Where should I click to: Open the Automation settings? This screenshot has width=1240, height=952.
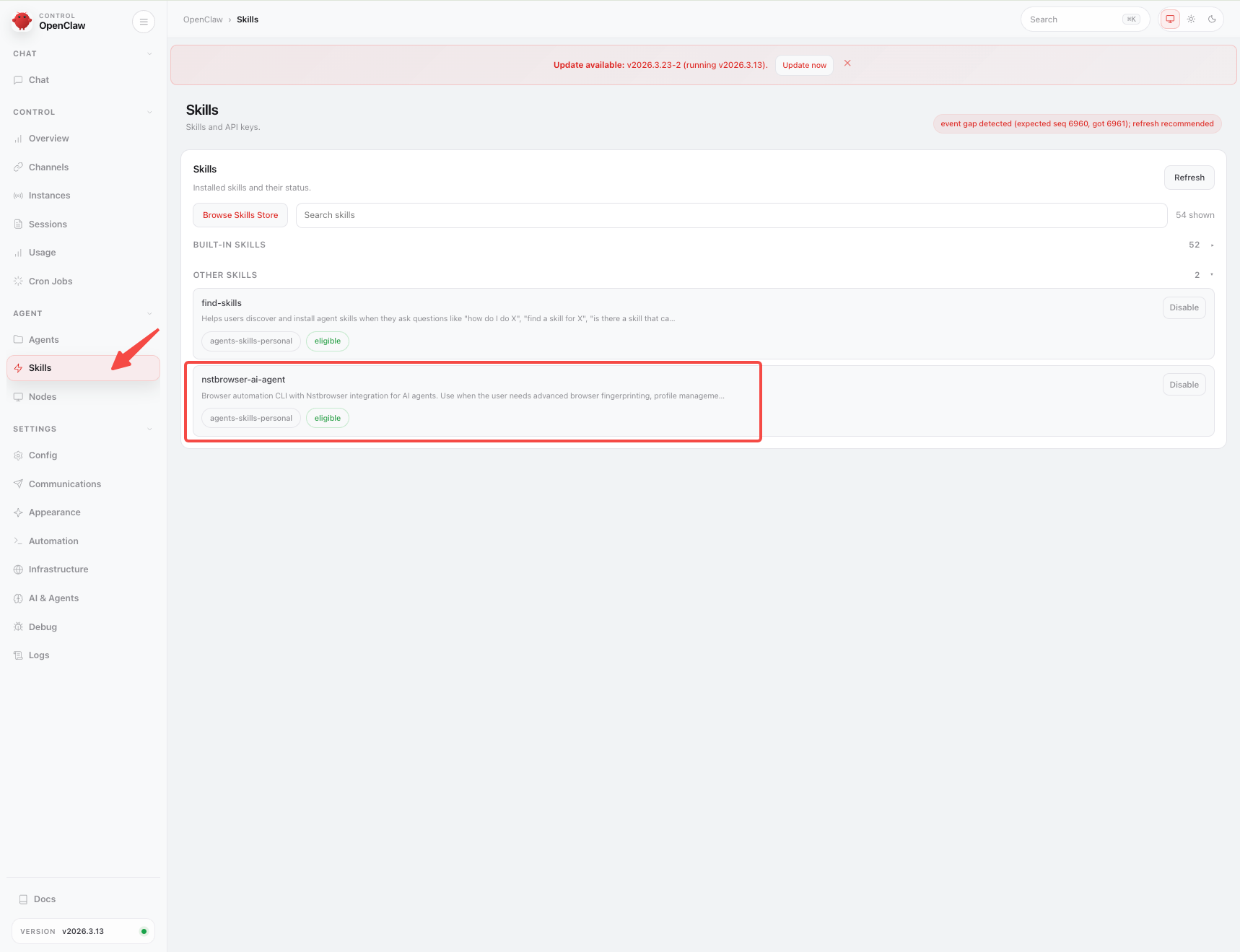click(x=53, y=541)
